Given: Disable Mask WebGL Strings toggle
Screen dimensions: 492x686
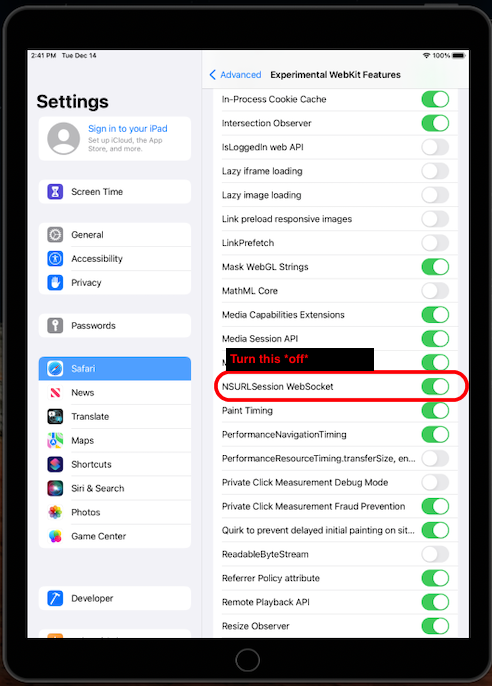Looking at the screenshot, I should (x=435, y=266).
